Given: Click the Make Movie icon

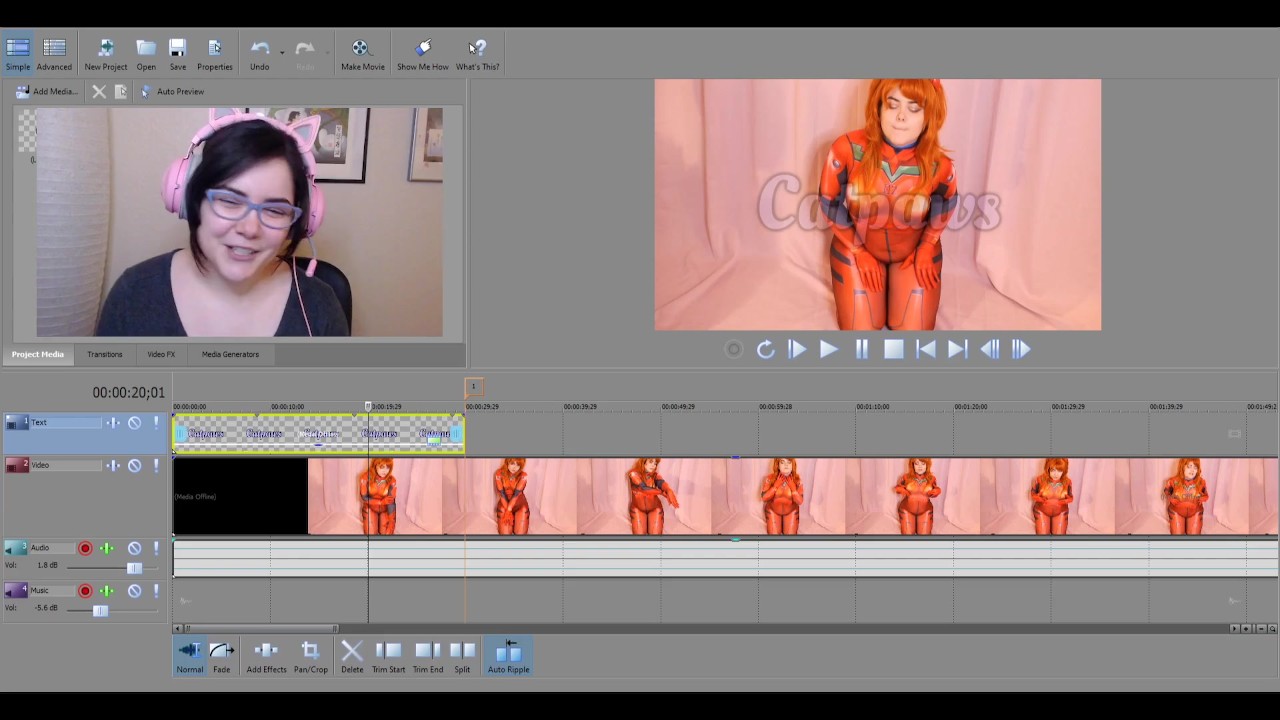Looking at the screenshot, I should click(x=361, y=54).
